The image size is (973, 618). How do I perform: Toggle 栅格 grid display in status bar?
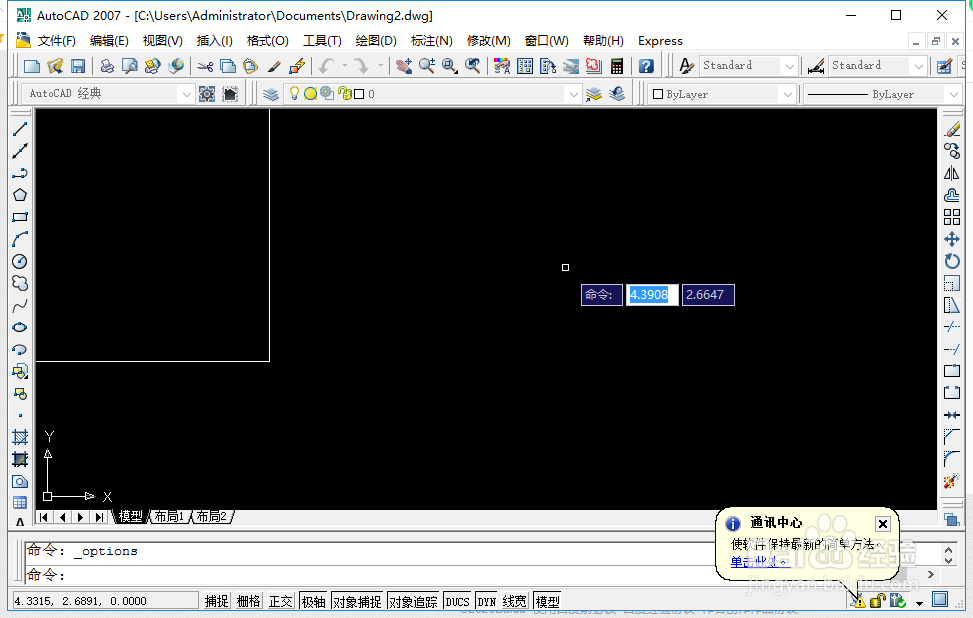tap(249, 601)
